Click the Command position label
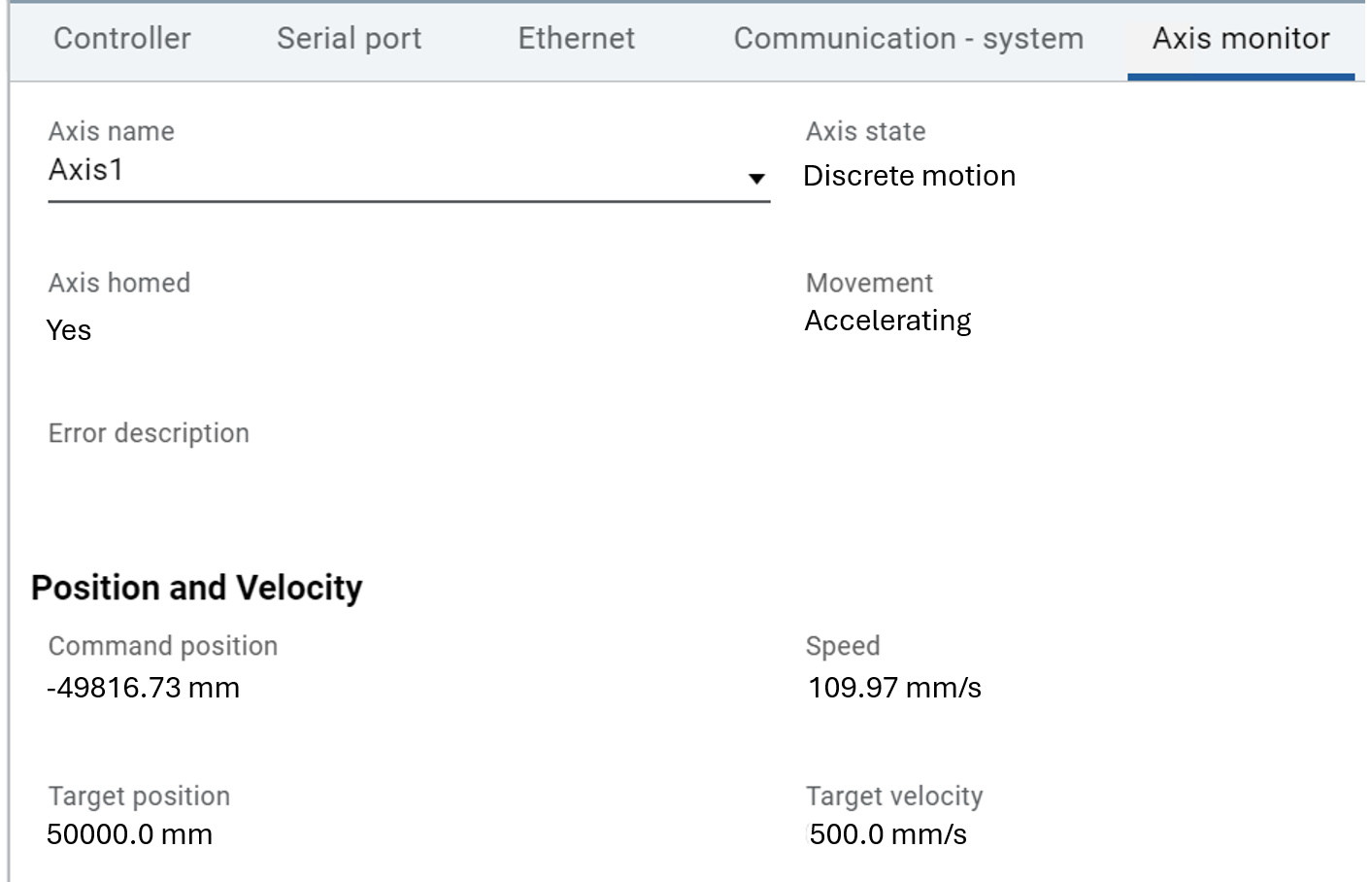The width and height of the screenshot is (1372, 882). (163, 646)
